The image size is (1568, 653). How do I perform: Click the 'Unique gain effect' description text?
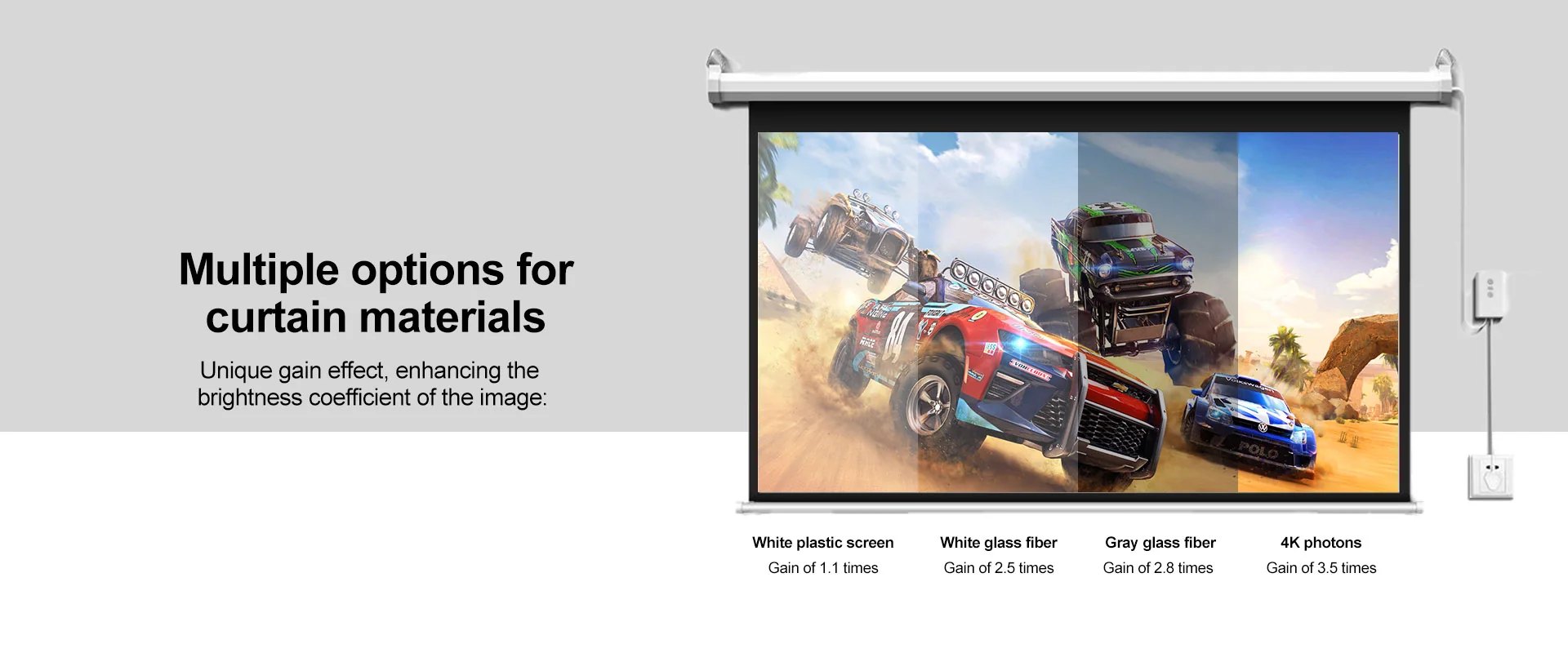(x=372, y=384)
